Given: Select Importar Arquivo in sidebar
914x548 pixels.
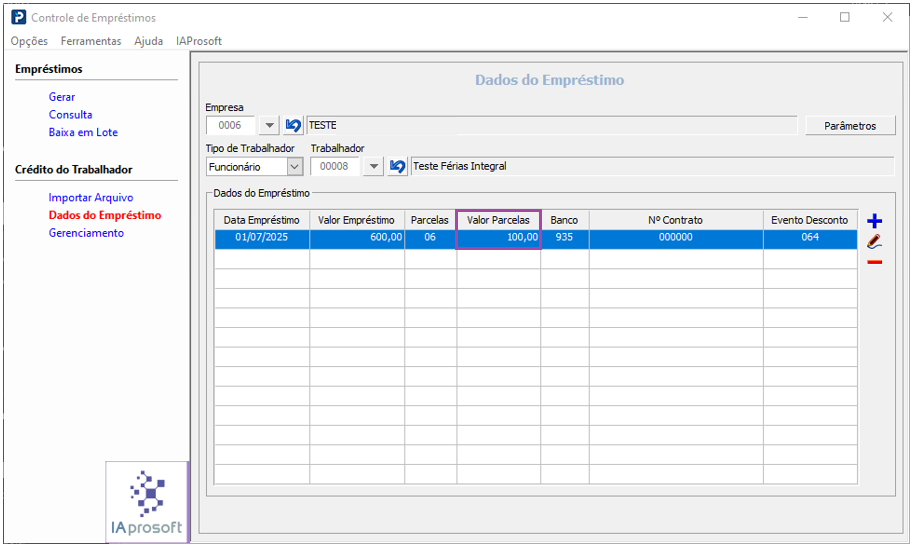Looking at the screenshot, I should pyautogui.click(x=90, y=198).
